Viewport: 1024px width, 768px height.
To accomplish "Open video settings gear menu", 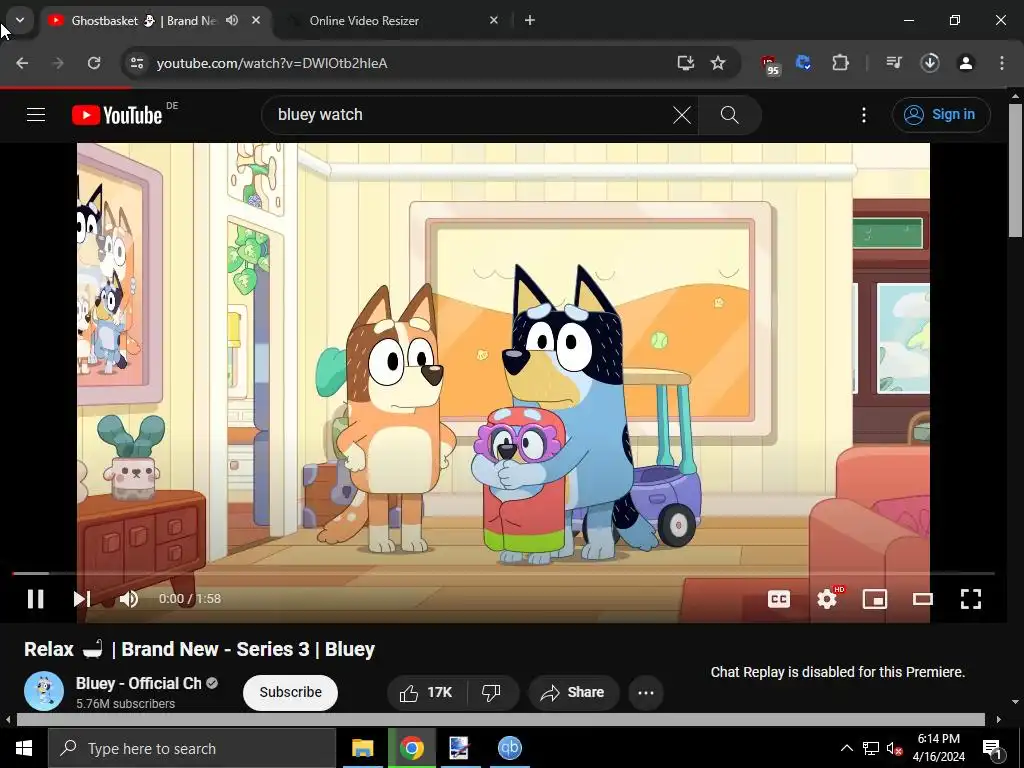I will click(x=827, y=599).
